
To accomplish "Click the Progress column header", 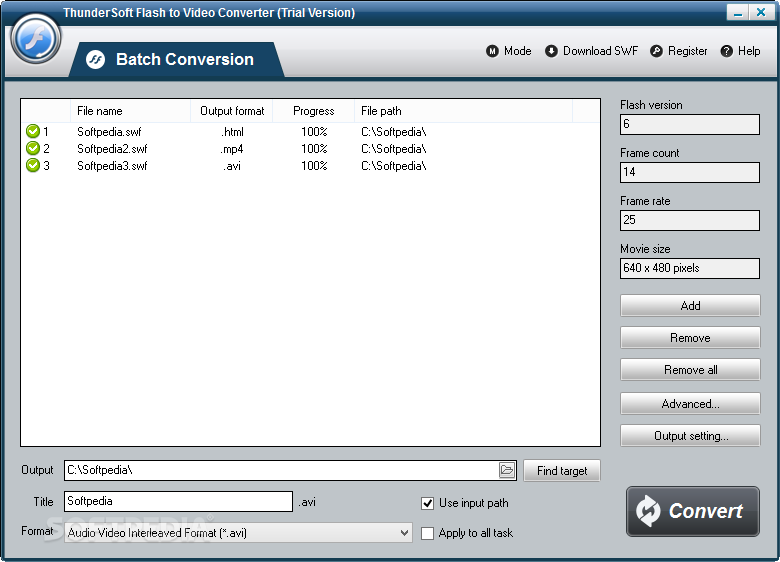I will 313,111.
